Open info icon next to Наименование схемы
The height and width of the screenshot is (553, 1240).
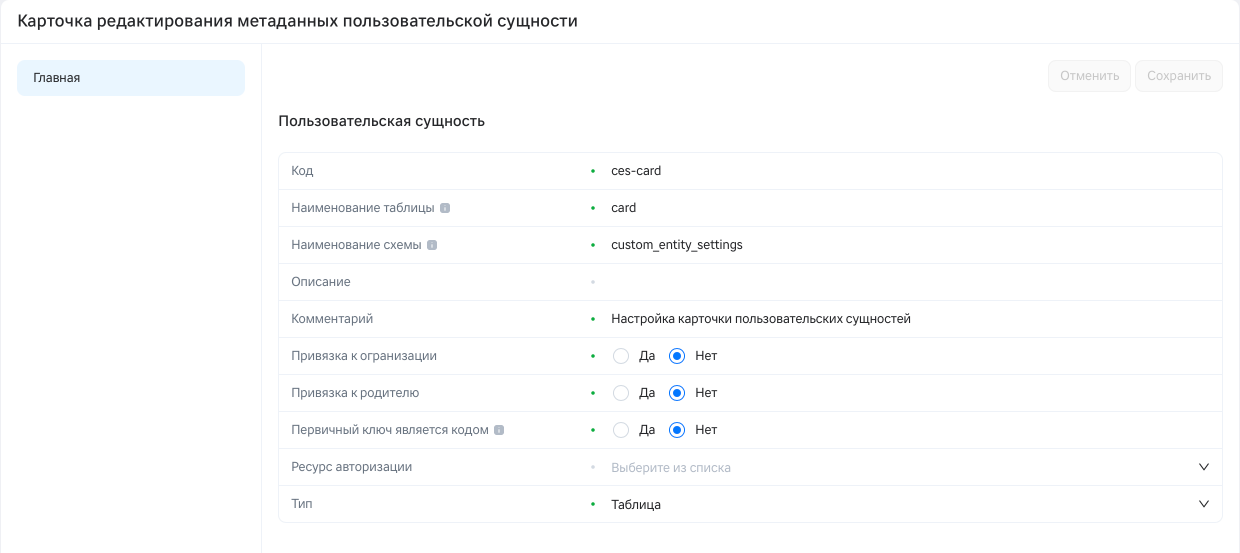coord(432,246)
